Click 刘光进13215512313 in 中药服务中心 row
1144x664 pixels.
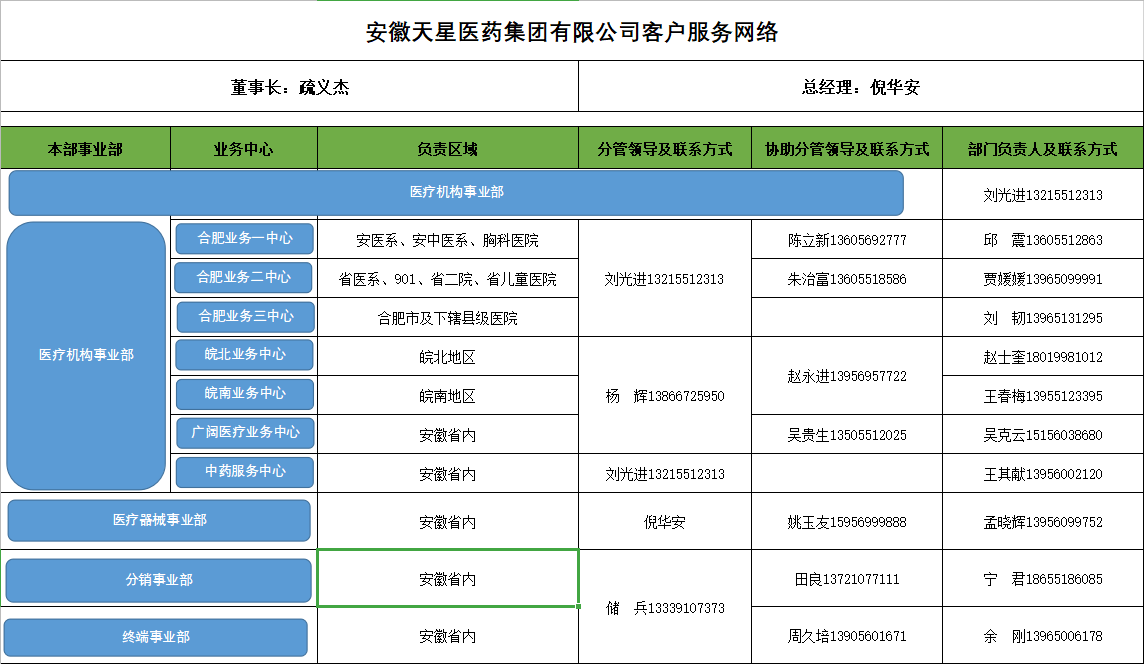(665, 474)
